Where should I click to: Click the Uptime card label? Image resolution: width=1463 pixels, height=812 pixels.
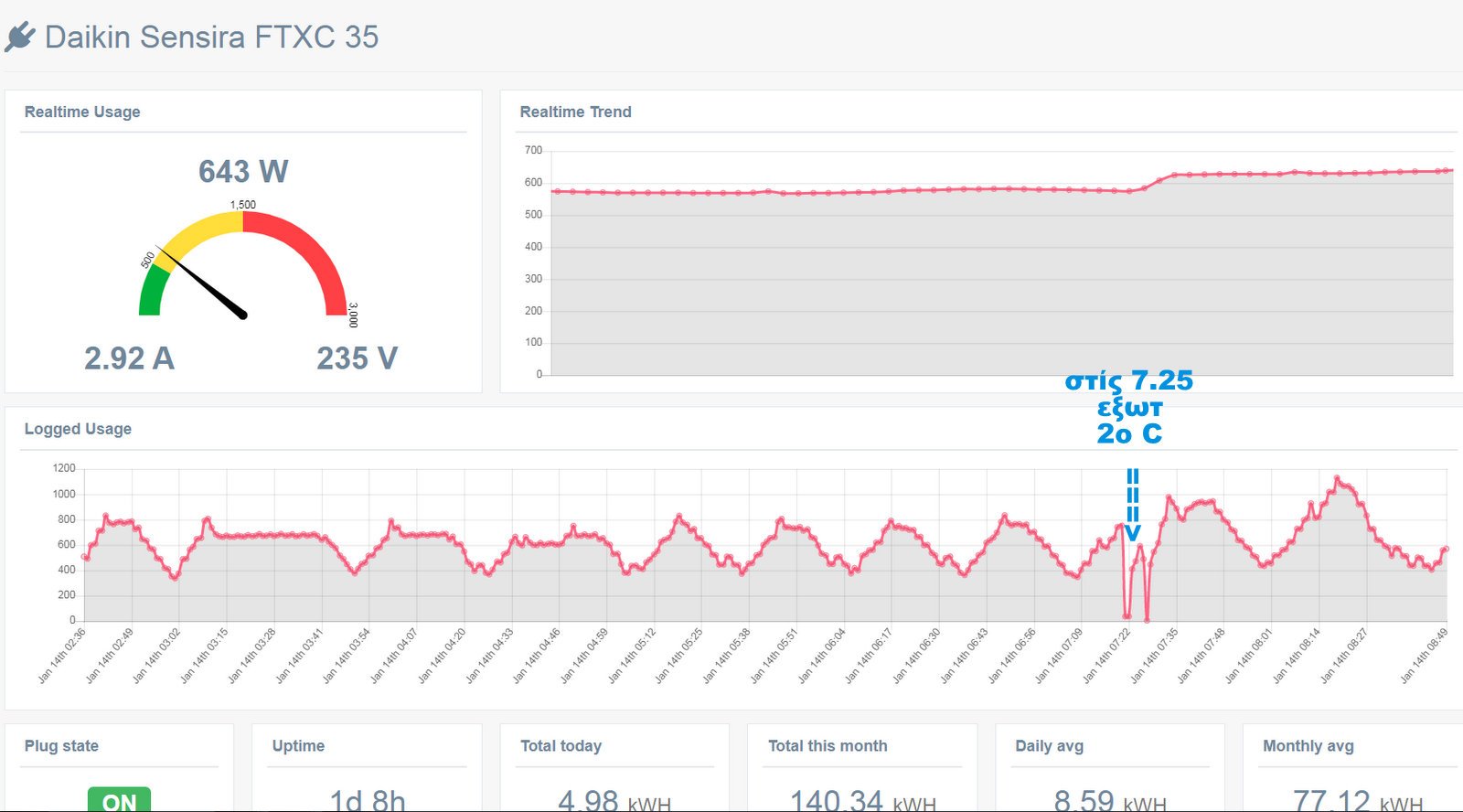click(x=298, y=746)
